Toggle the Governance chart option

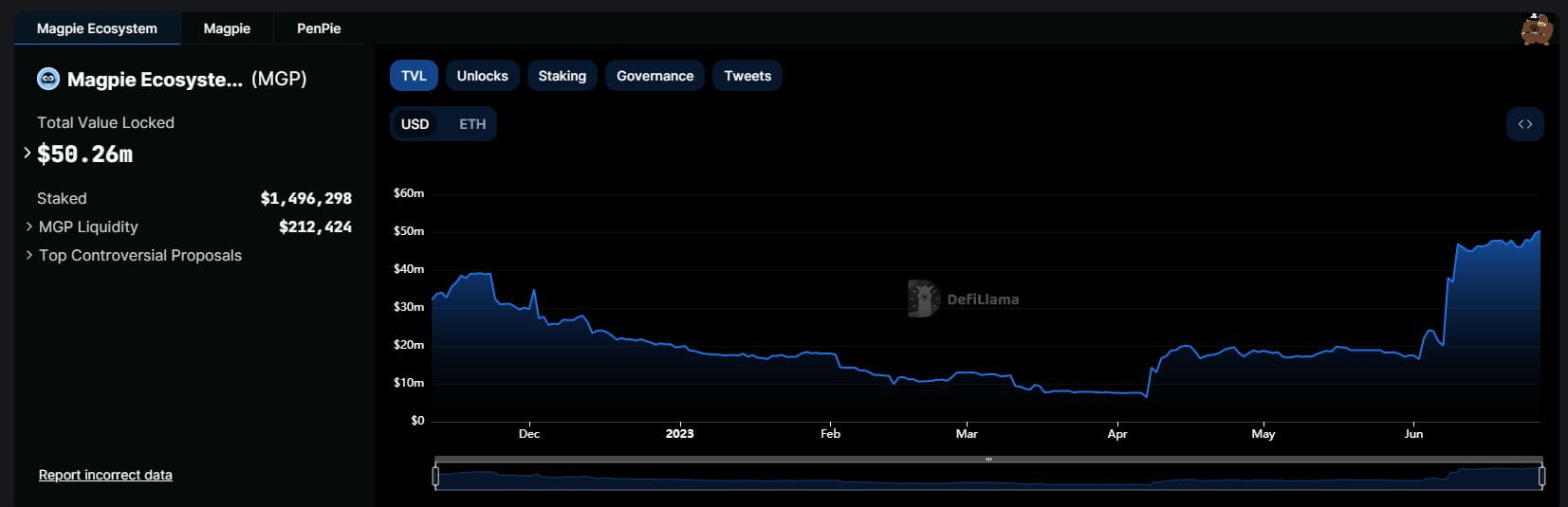655,76
